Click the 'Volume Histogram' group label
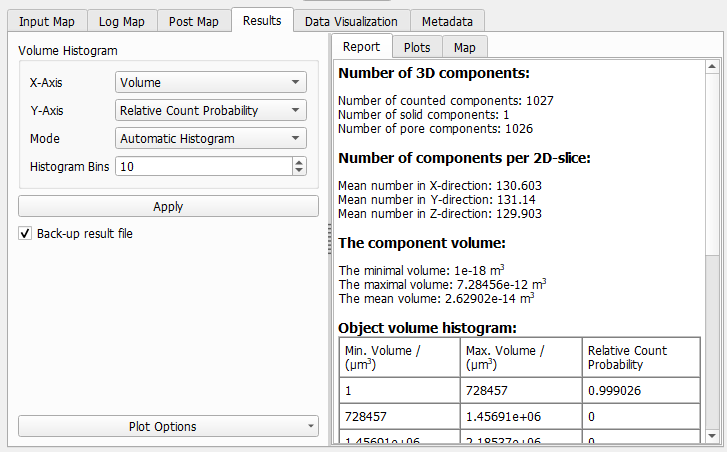 click(x=68, y=51)
